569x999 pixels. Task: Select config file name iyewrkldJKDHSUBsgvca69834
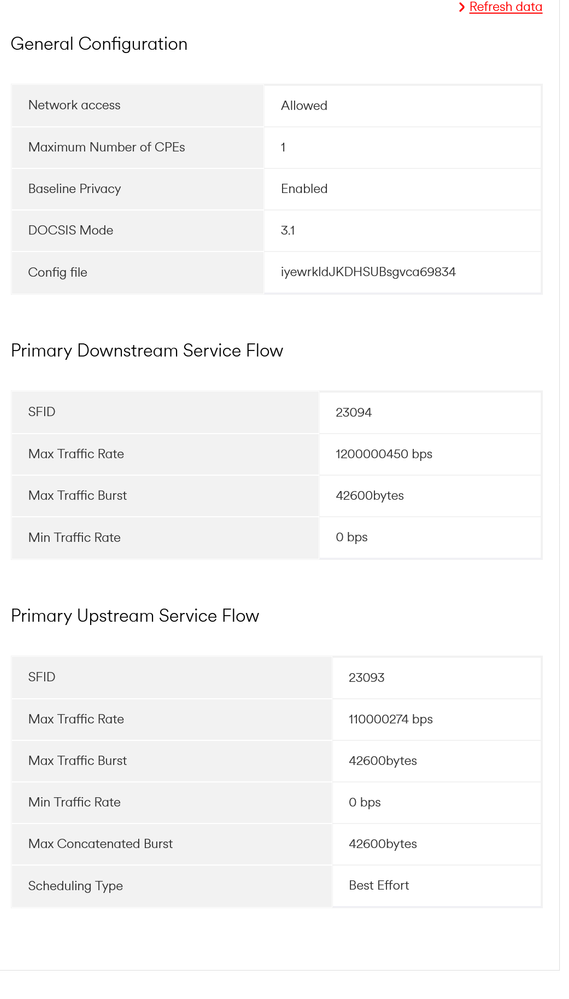[368, 272]
